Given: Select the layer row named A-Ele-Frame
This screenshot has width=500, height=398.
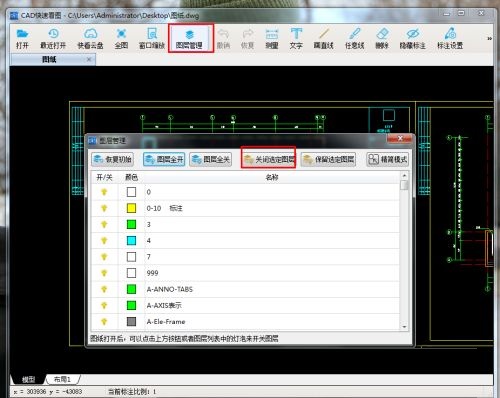Looking at the screenshot, I should tap(246, 321).
